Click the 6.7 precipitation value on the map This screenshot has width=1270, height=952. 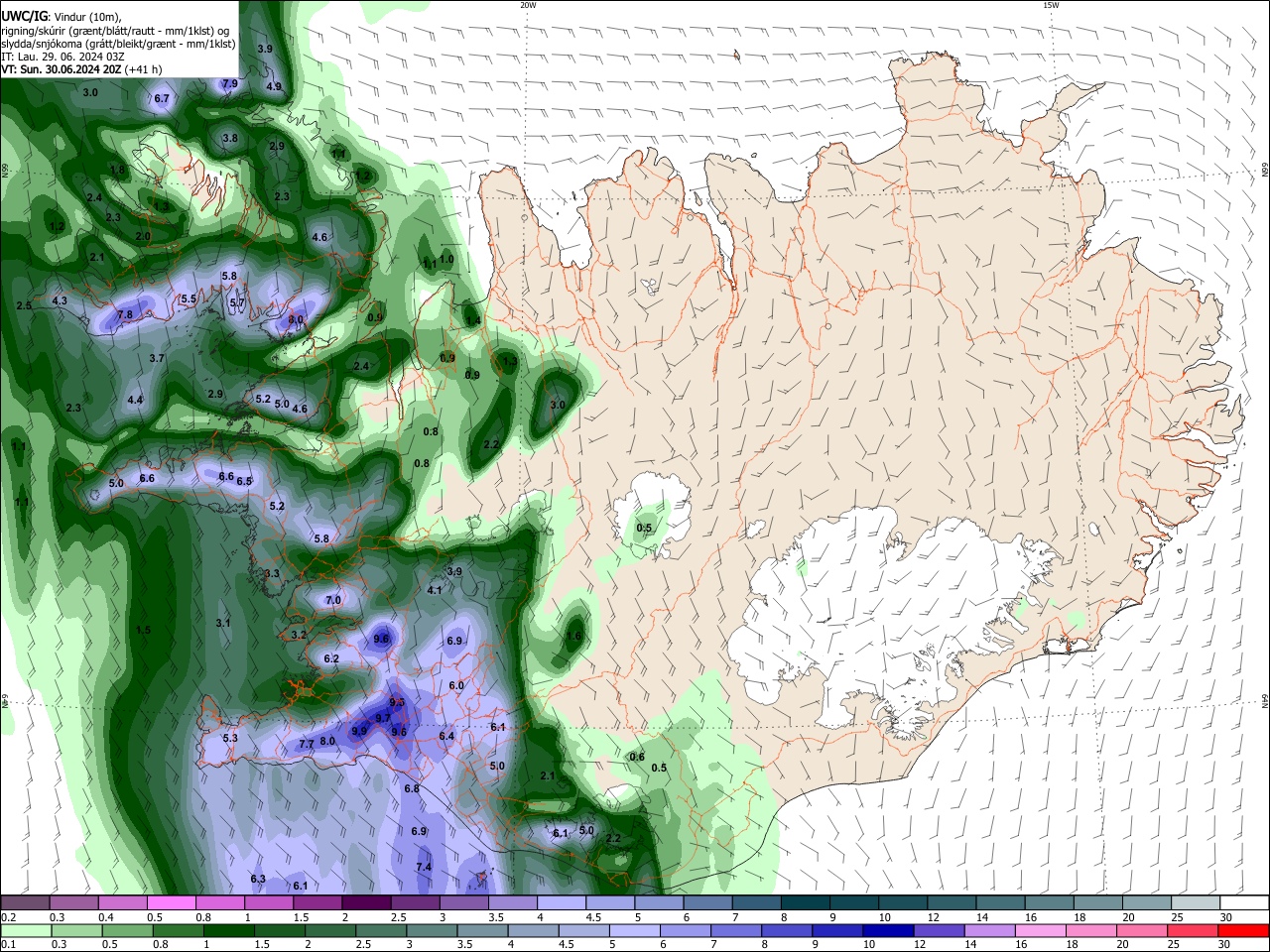162,99
